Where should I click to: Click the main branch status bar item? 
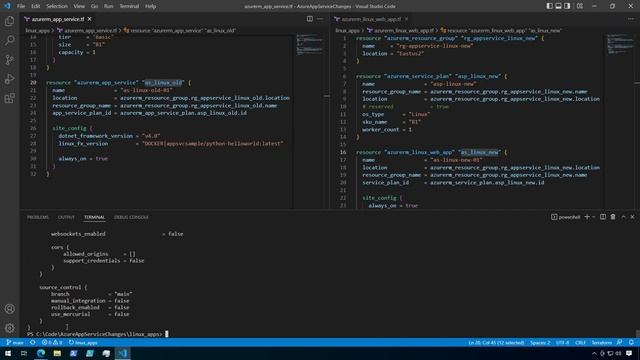(x=15, y=342)
